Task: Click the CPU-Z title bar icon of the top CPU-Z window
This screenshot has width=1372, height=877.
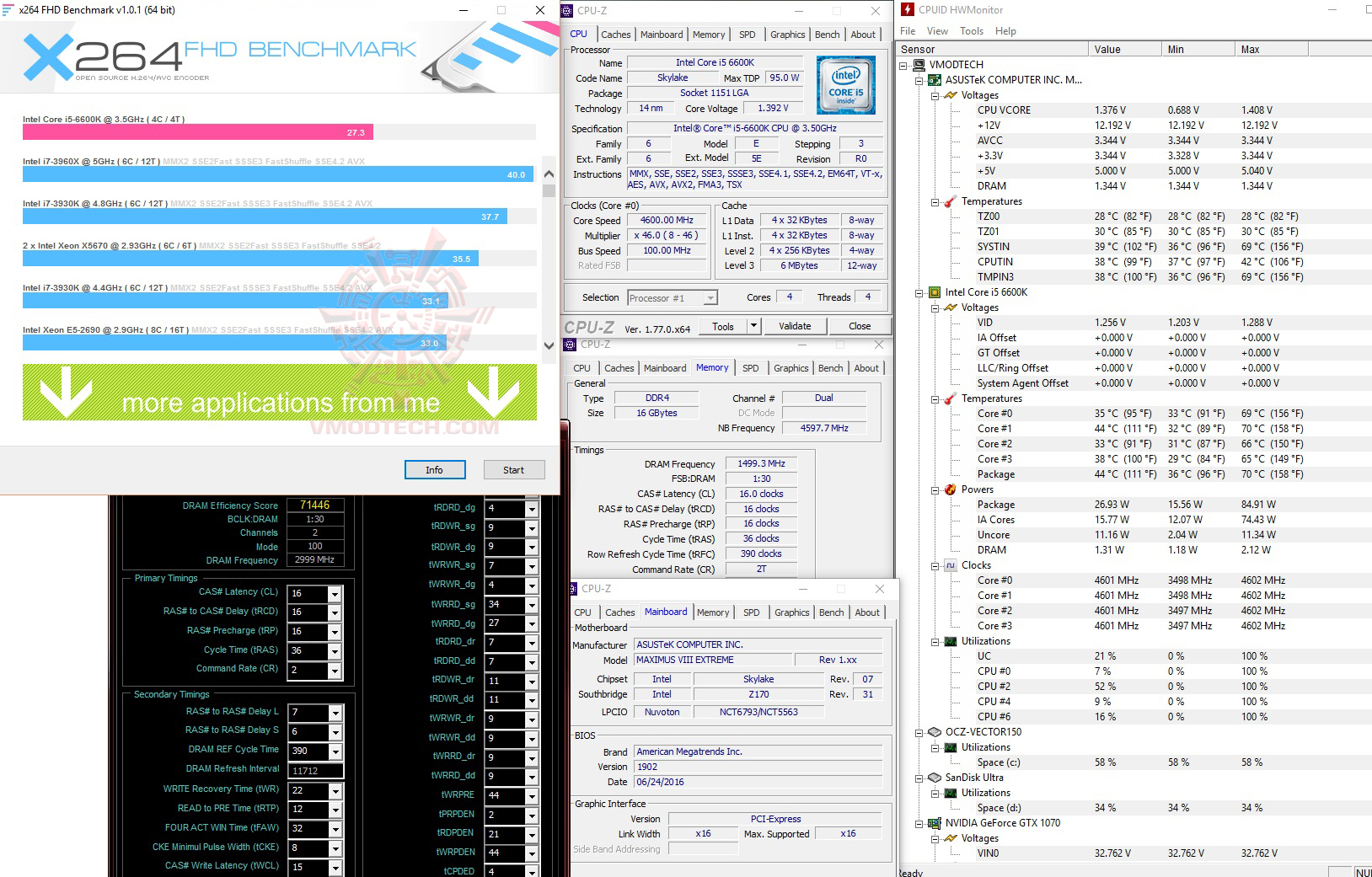Action: click(x=567, y=11)
